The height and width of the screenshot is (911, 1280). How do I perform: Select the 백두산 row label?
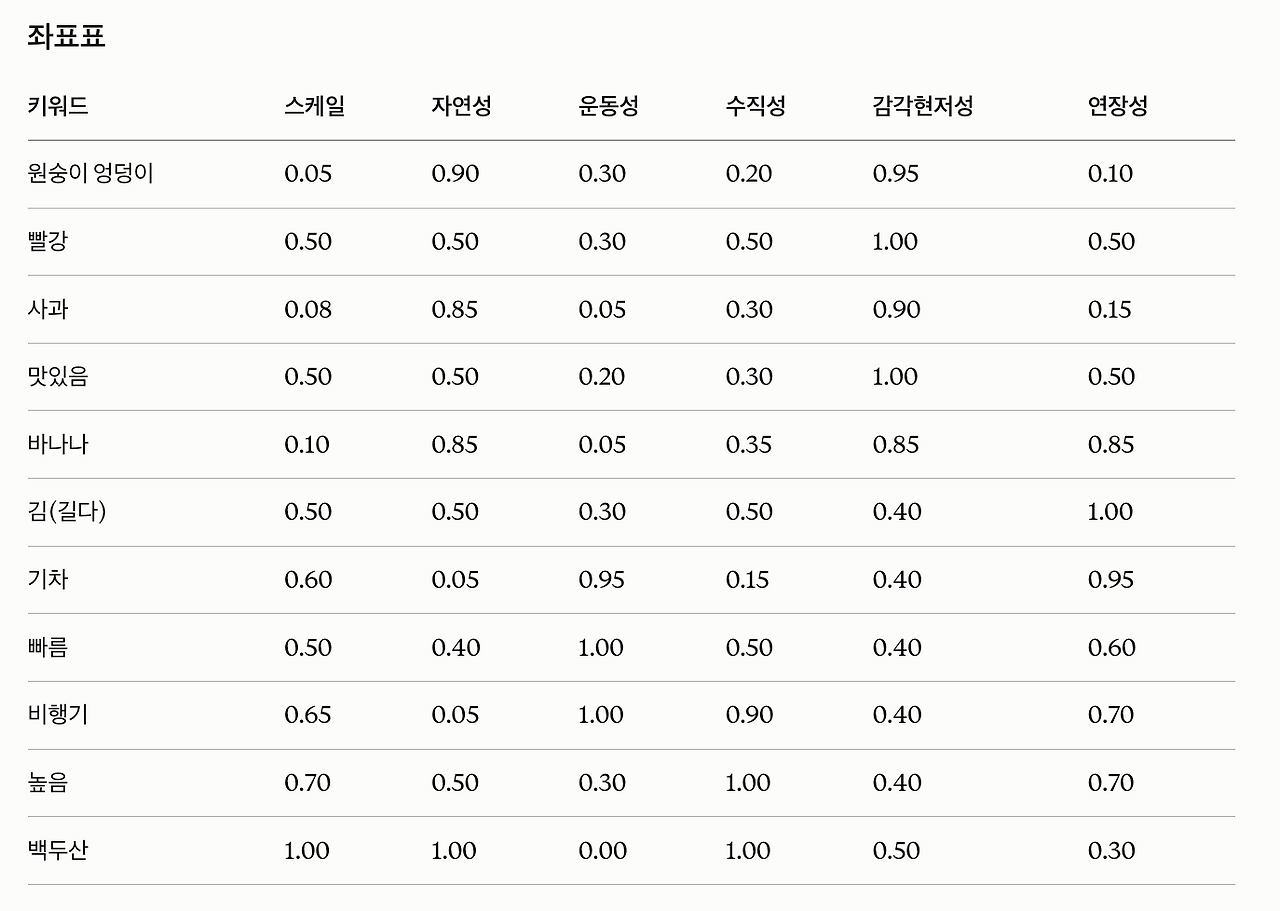point(58,851)
